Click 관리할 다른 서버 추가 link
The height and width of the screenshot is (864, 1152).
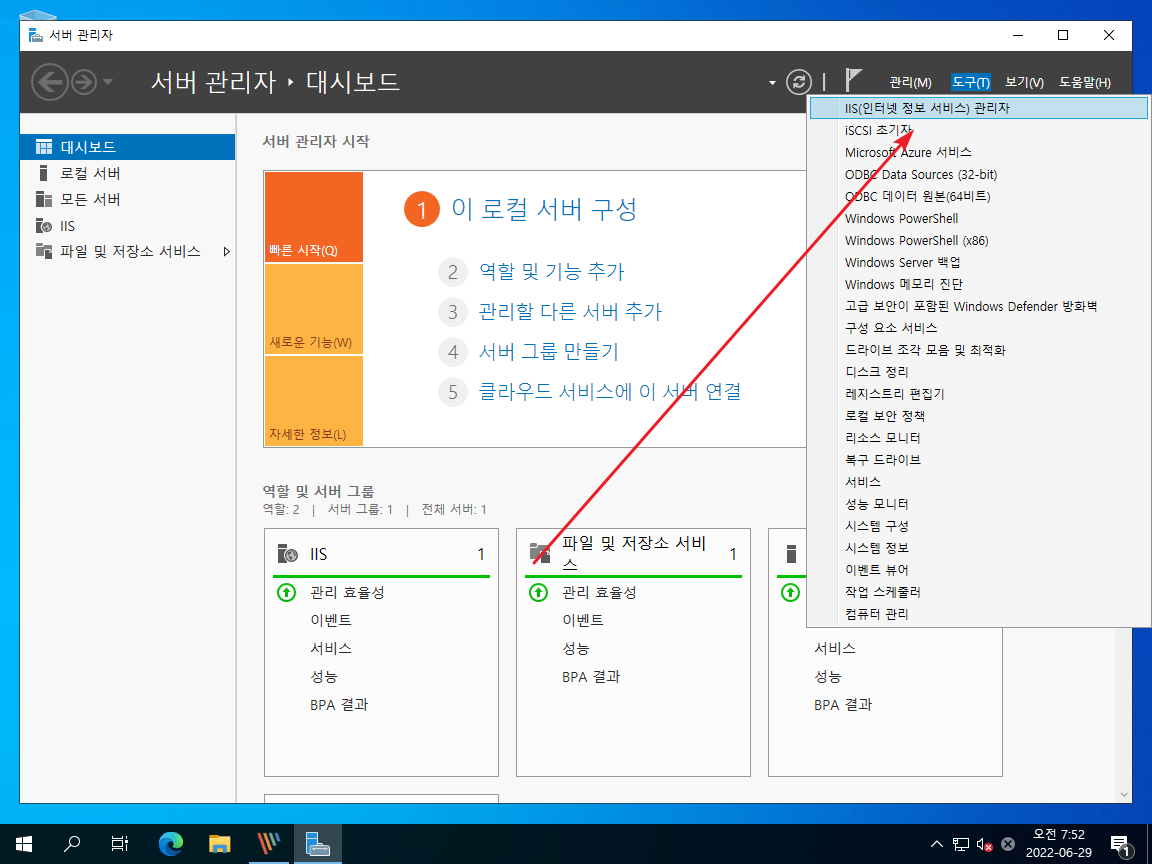[x=570, y=312]
